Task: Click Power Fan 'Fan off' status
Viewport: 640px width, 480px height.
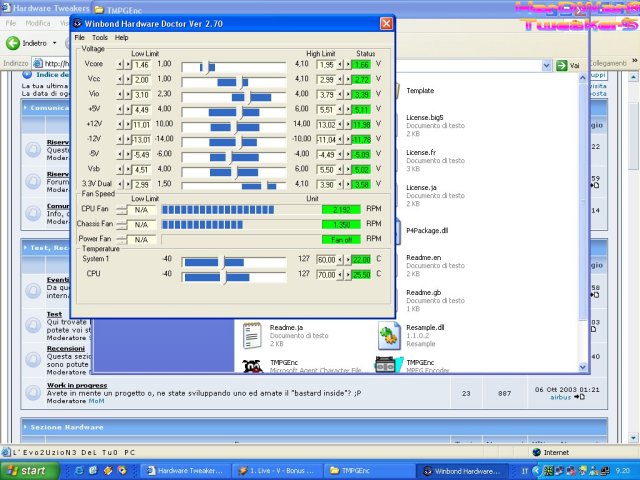Action: click(341, 240)
